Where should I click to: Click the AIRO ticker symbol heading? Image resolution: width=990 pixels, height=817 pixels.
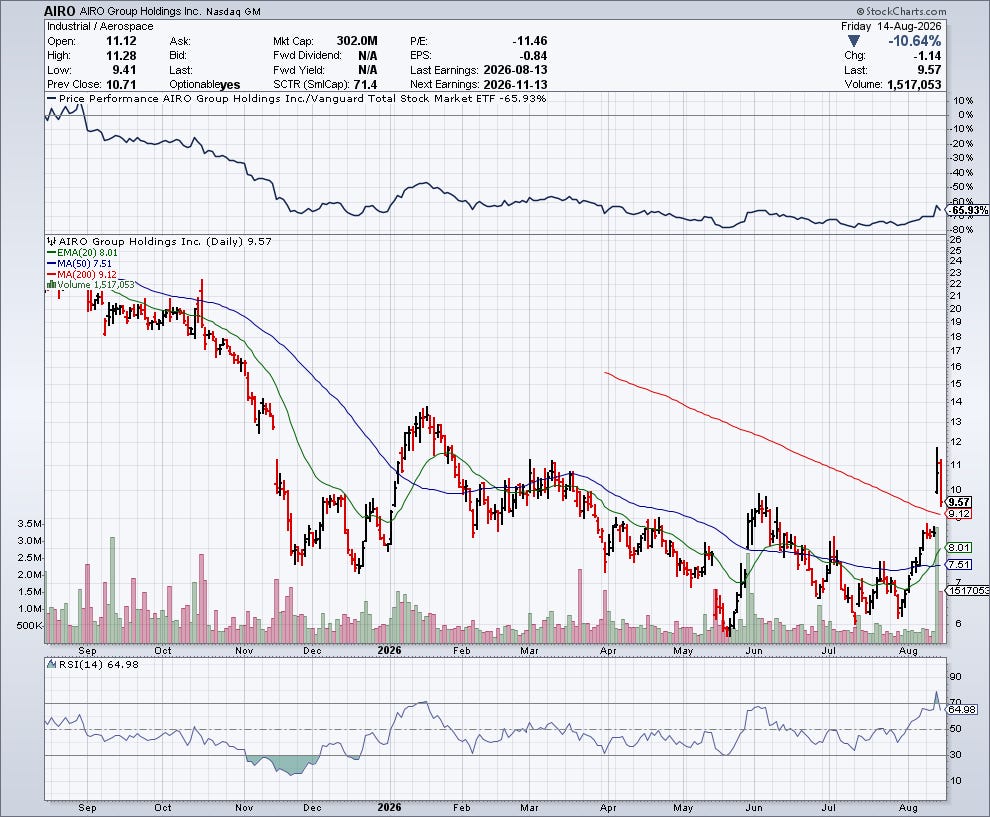(60, 11)
